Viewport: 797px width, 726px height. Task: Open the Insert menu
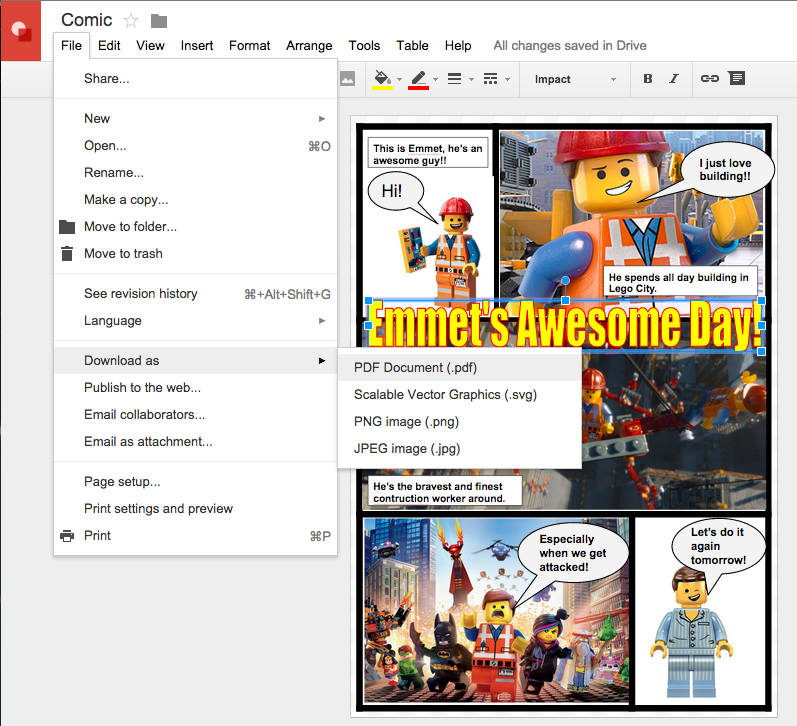(x=197, y=46)
